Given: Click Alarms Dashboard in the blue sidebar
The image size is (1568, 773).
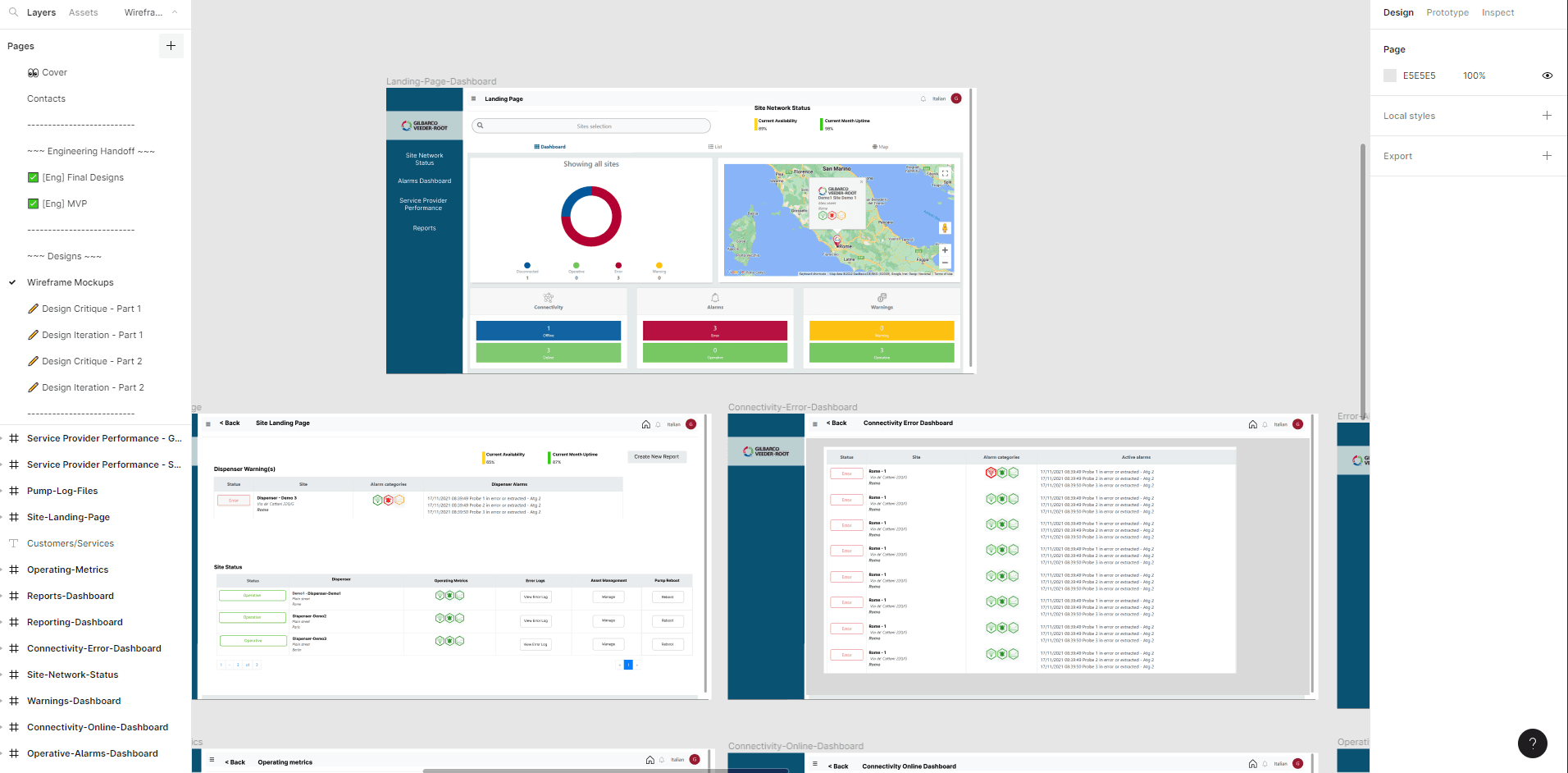Looking at the screenshot, I should 424,181.
